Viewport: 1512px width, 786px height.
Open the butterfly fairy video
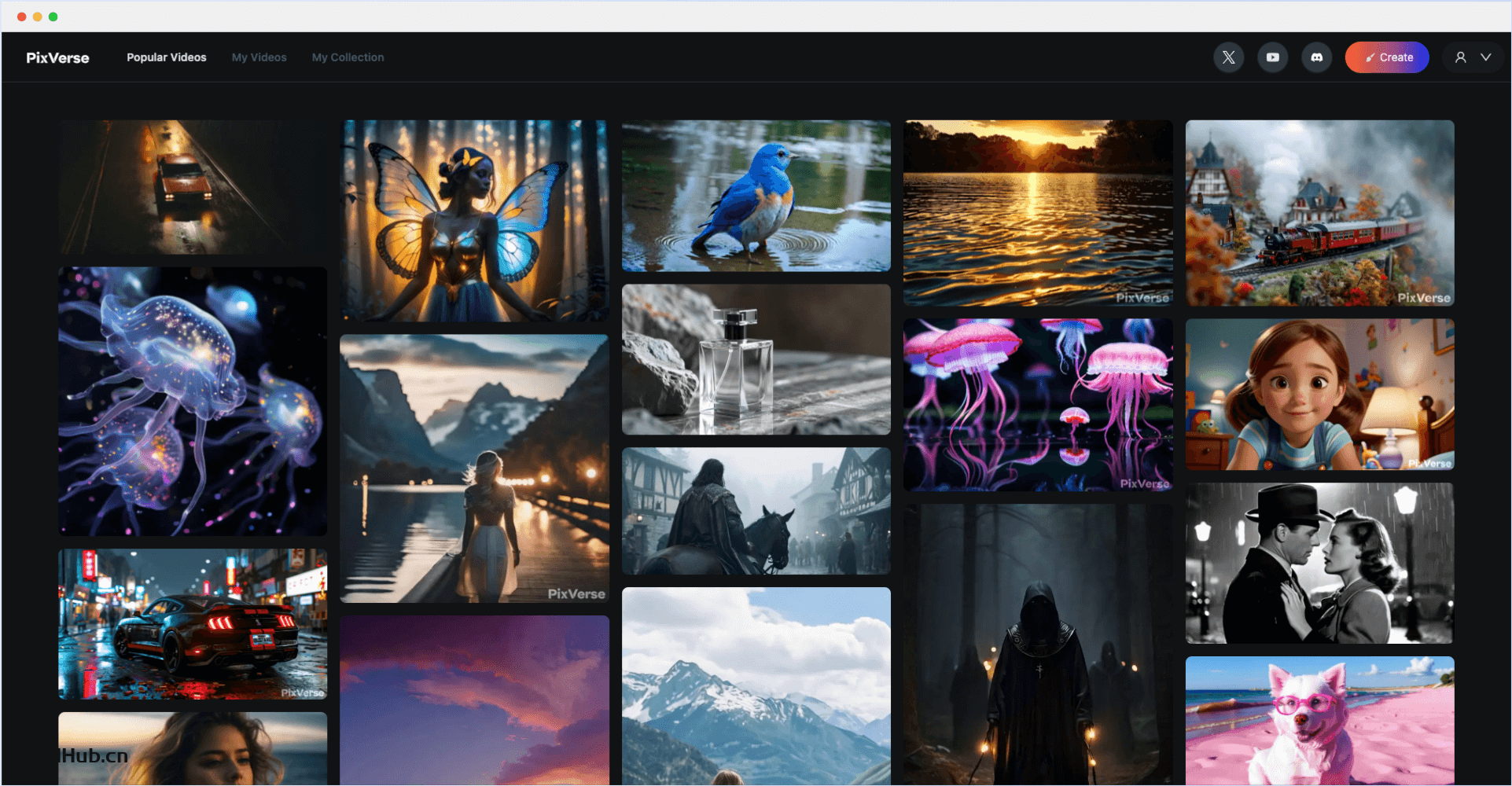[x=474, y=221]
